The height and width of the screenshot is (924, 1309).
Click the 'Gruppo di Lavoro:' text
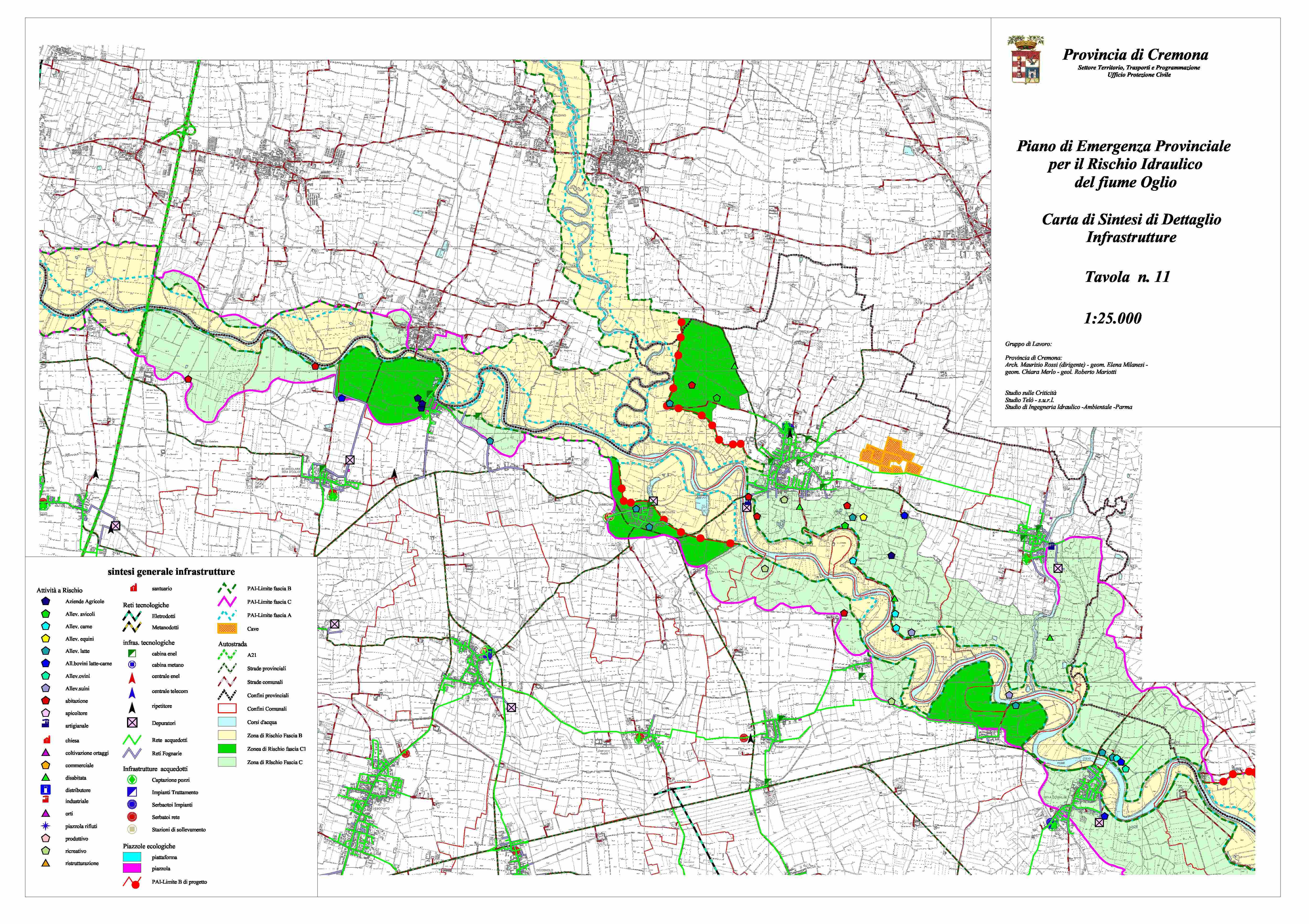tap(1028, 344)
